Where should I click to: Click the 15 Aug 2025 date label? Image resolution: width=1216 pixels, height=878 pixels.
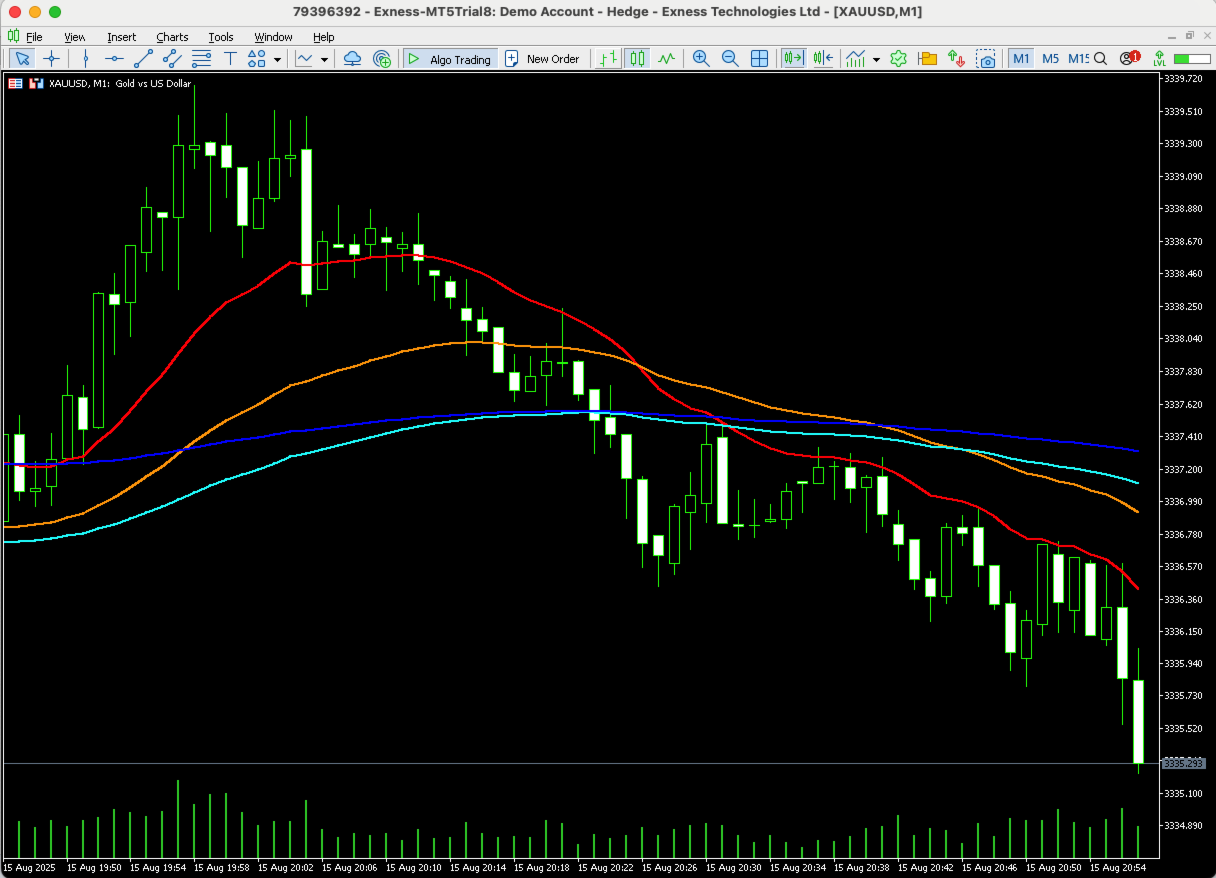pyautogui.click(x=30, y=867)
